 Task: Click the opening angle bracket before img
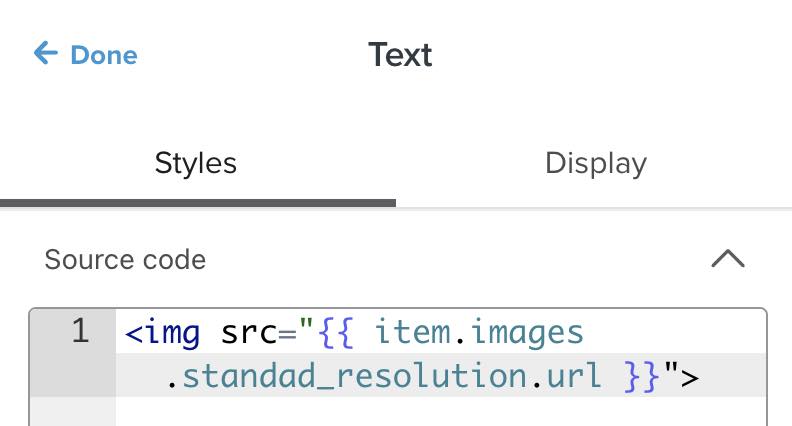coord(134,332)
